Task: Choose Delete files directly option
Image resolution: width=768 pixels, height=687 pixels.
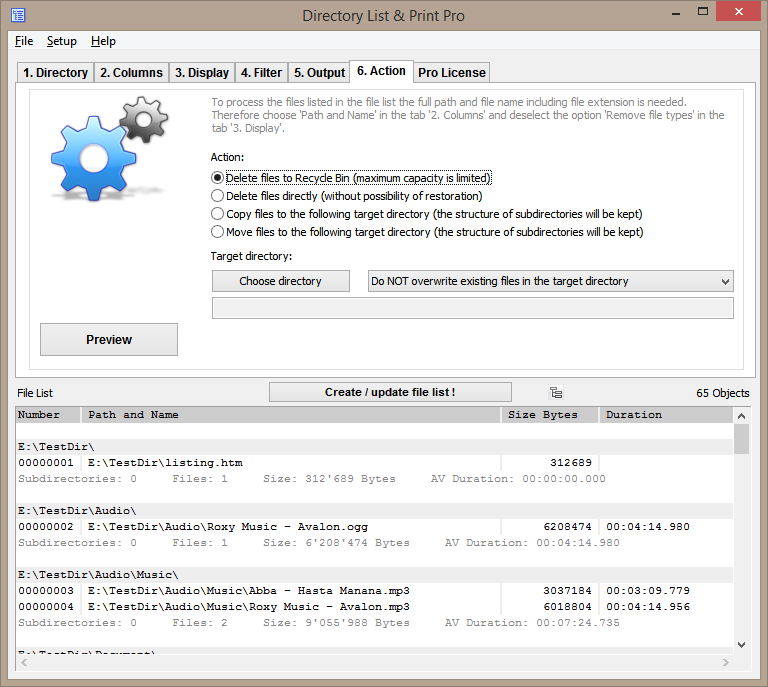Action: [x=218, y=196]
